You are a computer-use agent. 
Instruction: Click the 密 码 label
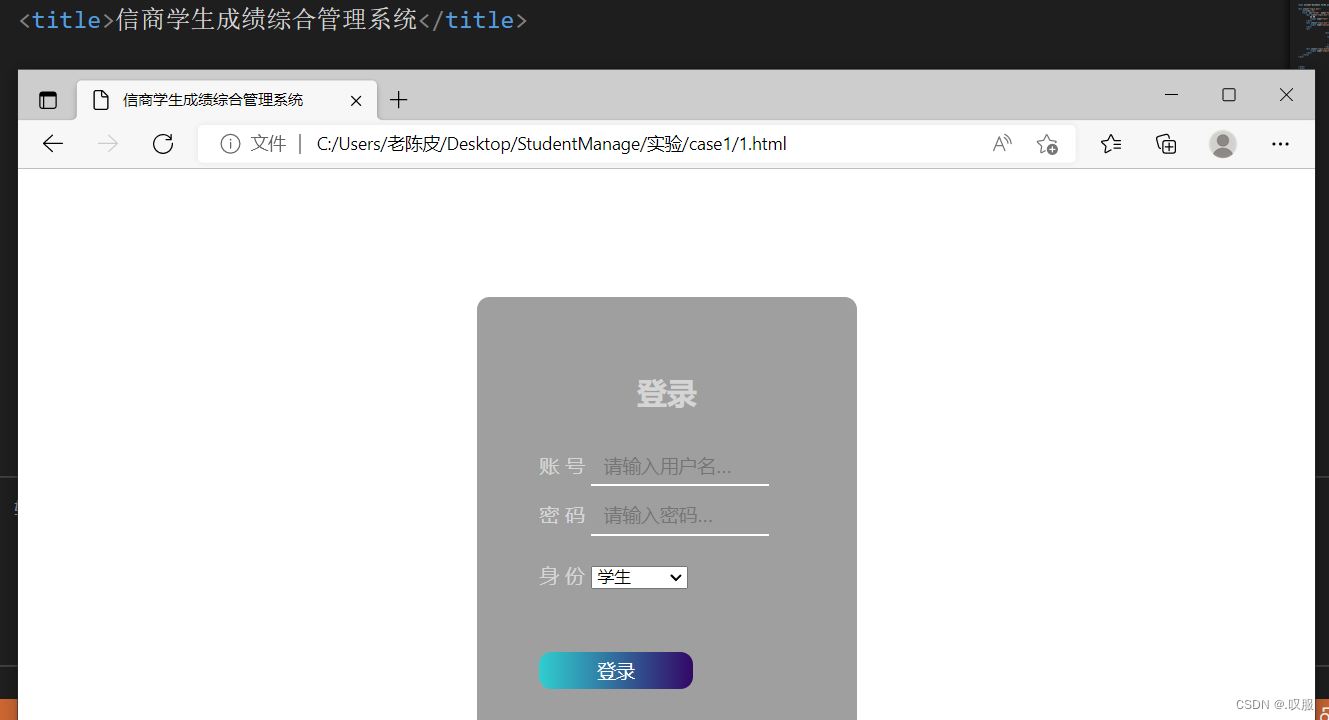[562, 515]
